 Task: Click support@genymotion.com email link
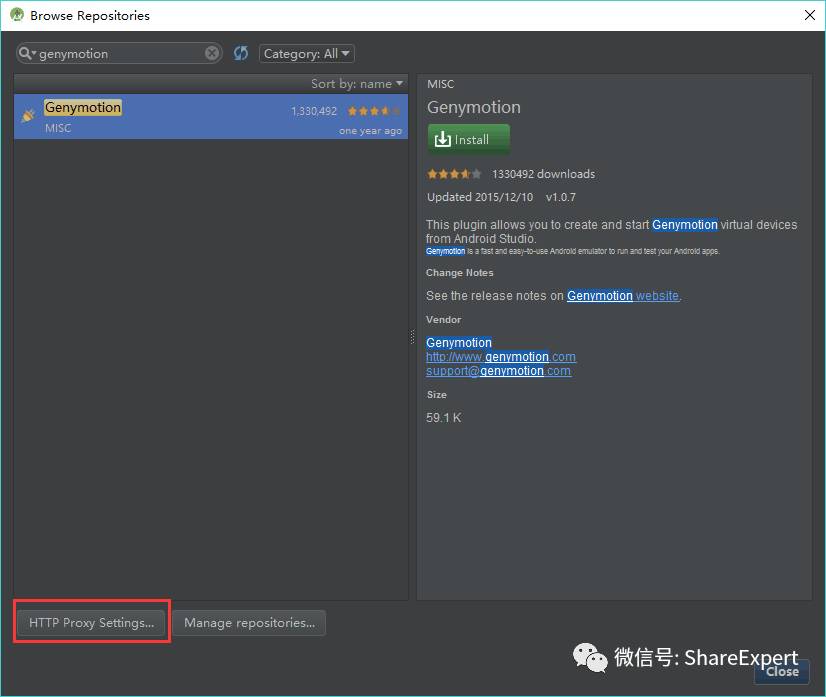(498, 371)
